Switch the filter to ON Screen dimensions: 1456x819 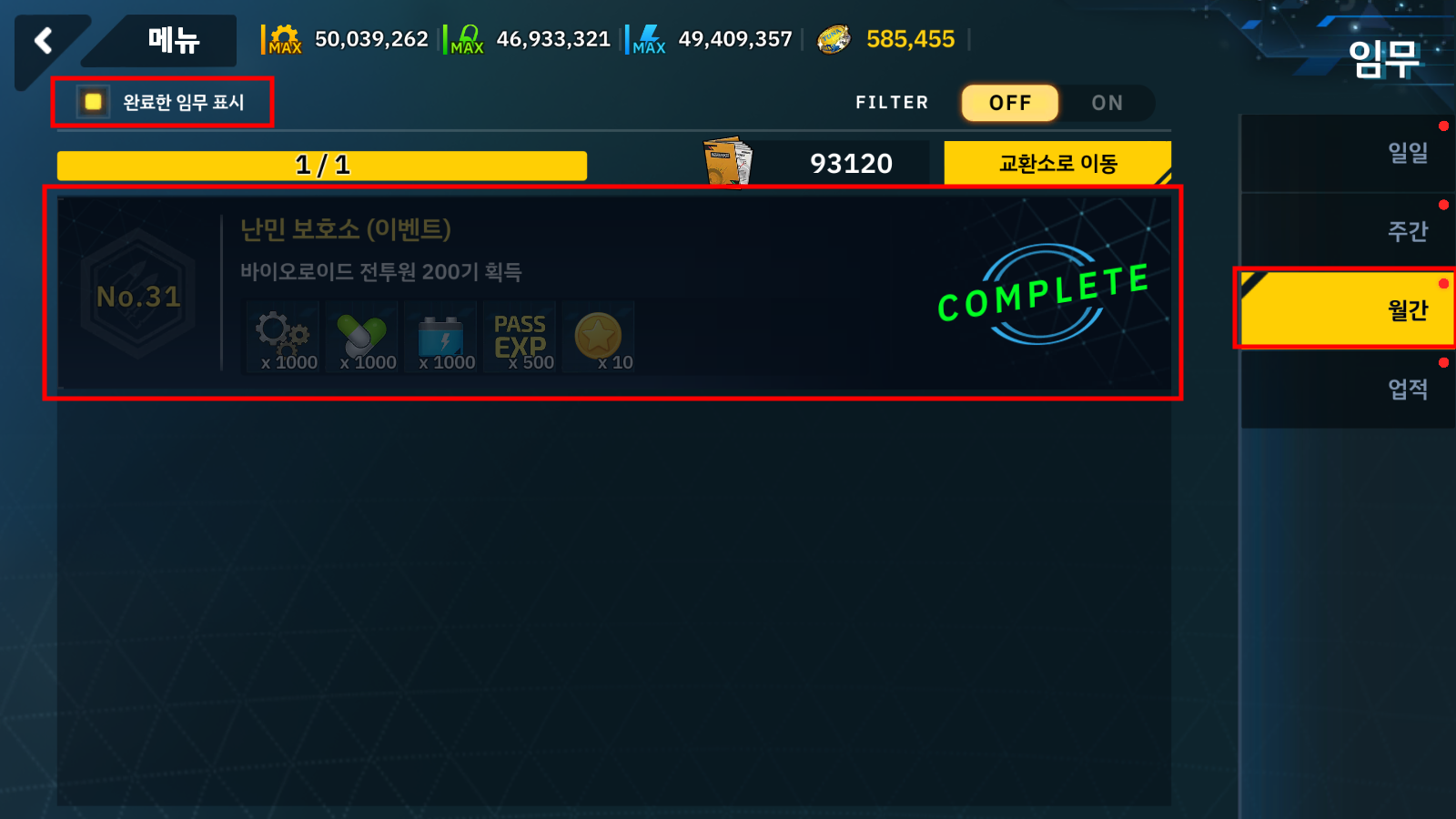coord(1107,103)
